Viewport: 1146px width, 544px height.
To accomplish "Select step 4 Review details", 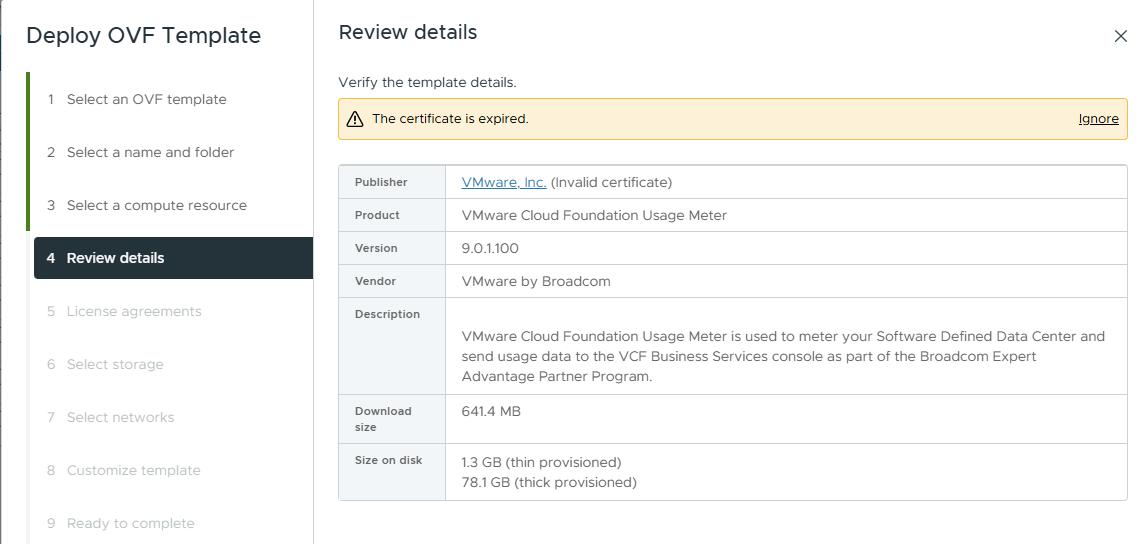I will tap(115, 258).
